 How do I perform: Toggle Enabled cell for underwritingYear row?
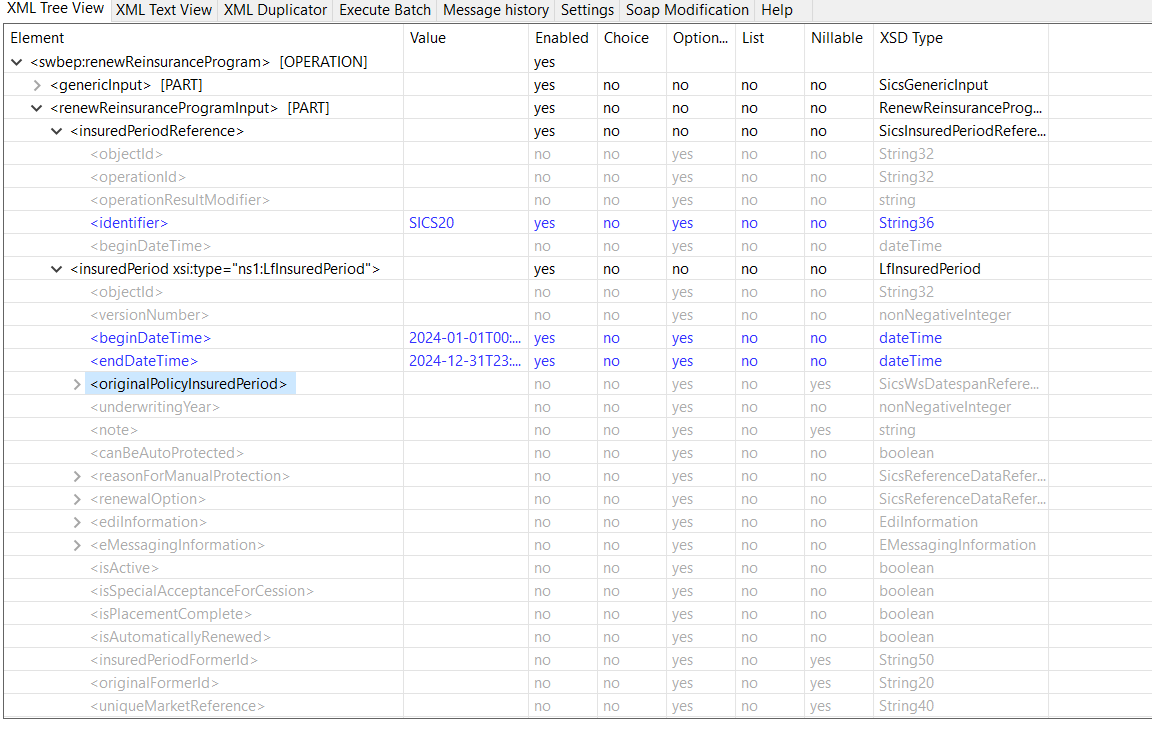point(542,407)
